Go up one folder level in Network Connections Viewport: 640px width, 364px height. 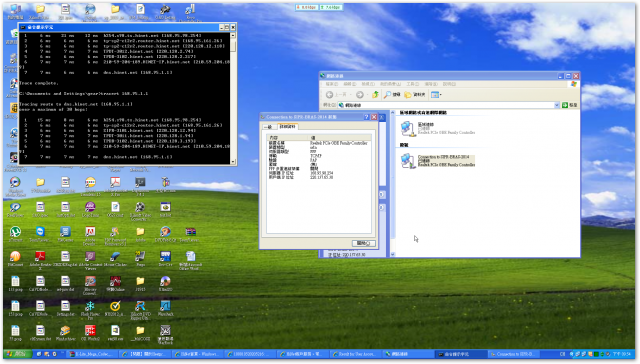(375, 95)
